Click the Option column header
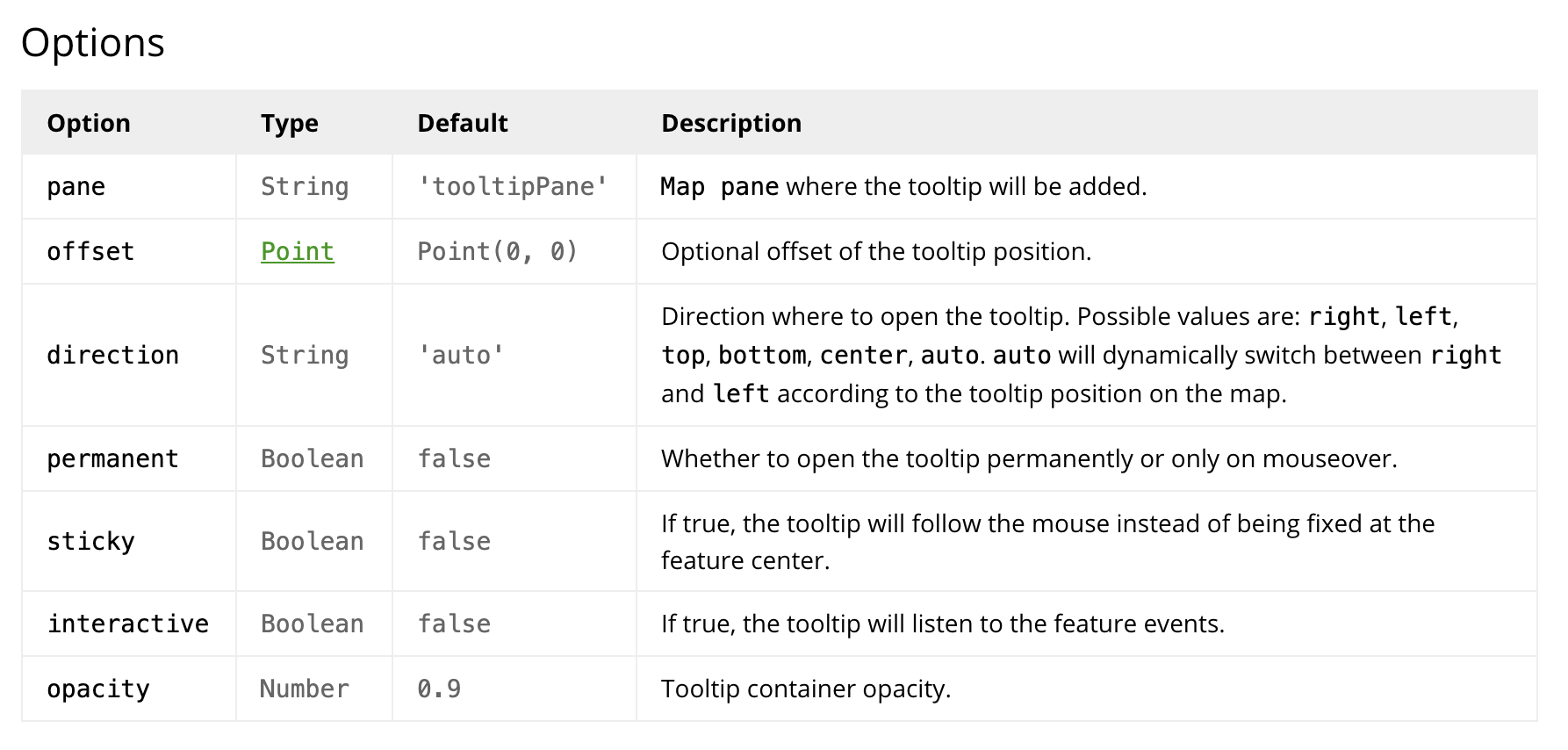This screenshot has width=1568, height=750. 89,123
